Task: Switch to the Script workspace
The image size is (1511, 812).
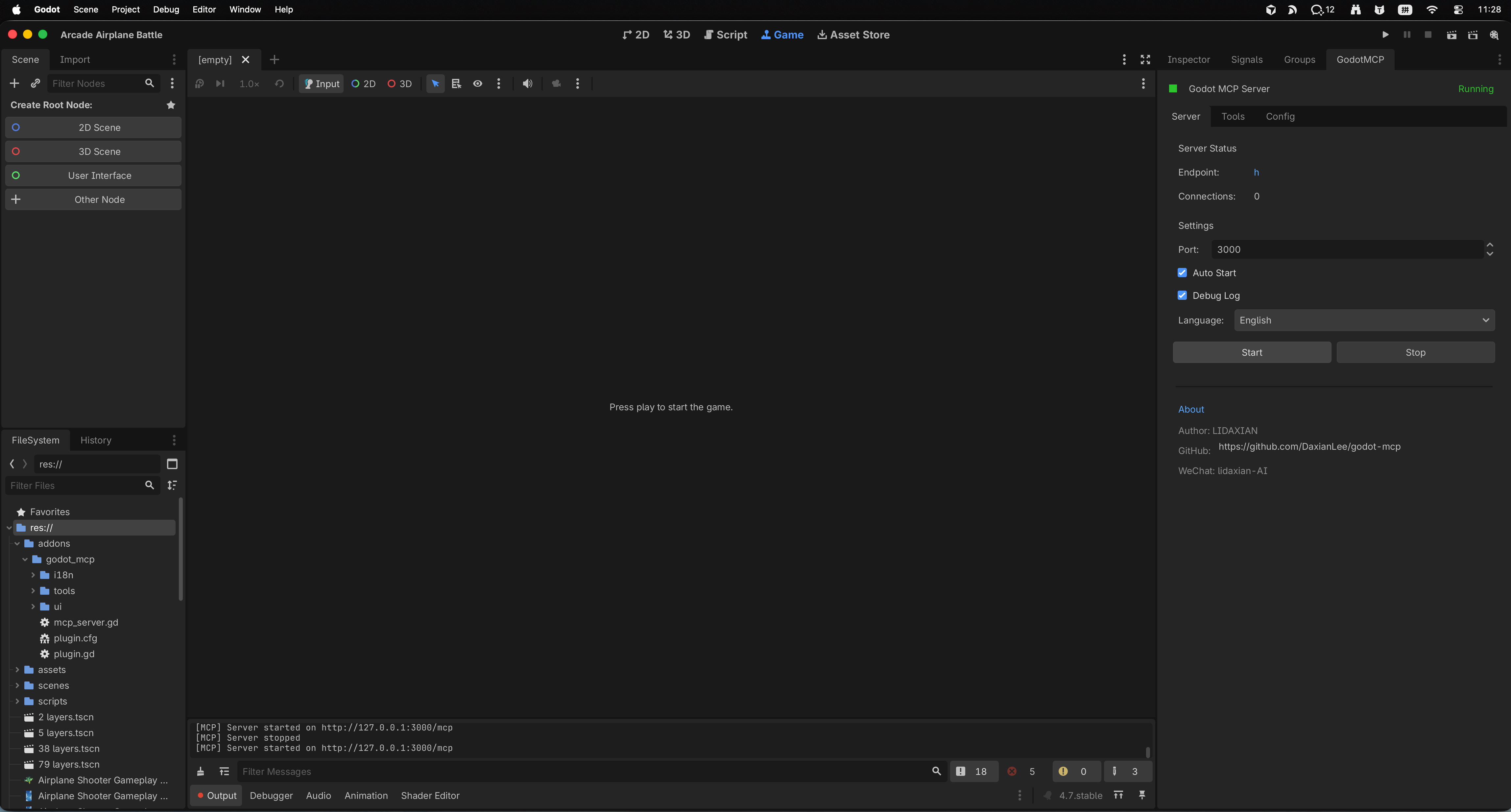Action: pos(726,35)
